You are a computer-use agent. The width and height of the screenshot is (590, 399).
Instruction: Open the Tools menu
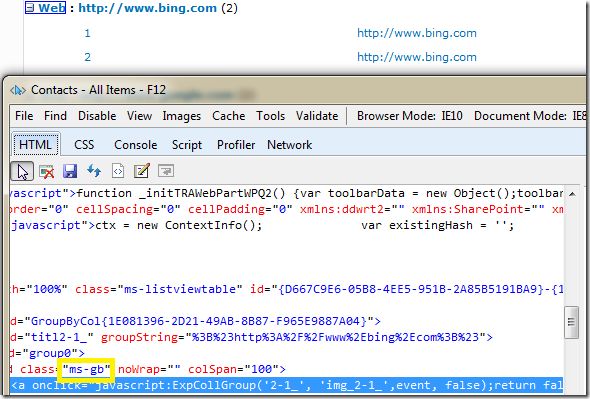pyautogui.click(x=271, y=116)
